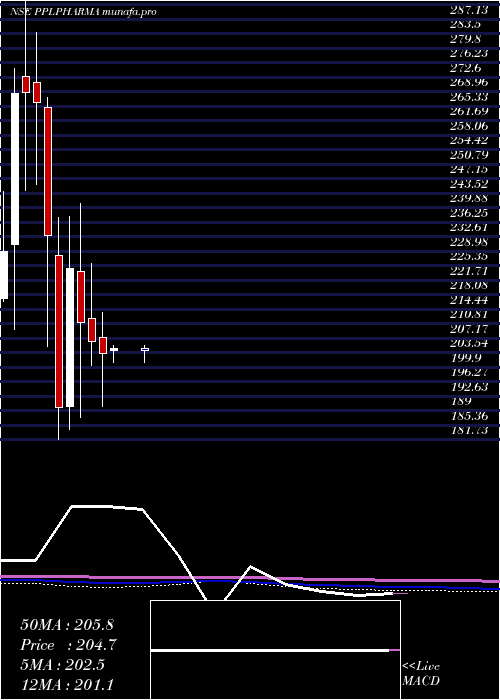Click the blue-outlined doji candle
Image resolution: width=500 pixels, height=700 pixels.
[145, 350]
